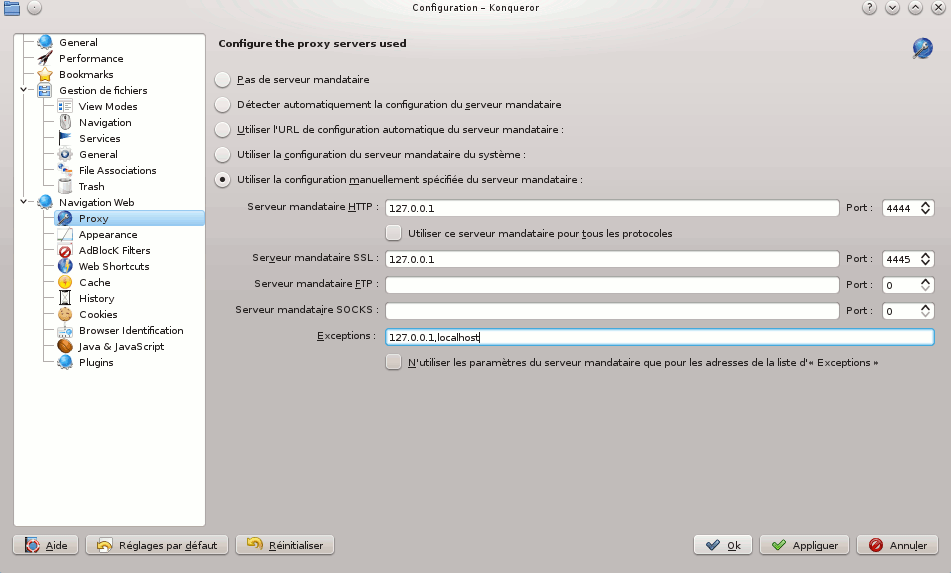
Task: Open the Bookmarks settings page
Action: coord(86,75)
